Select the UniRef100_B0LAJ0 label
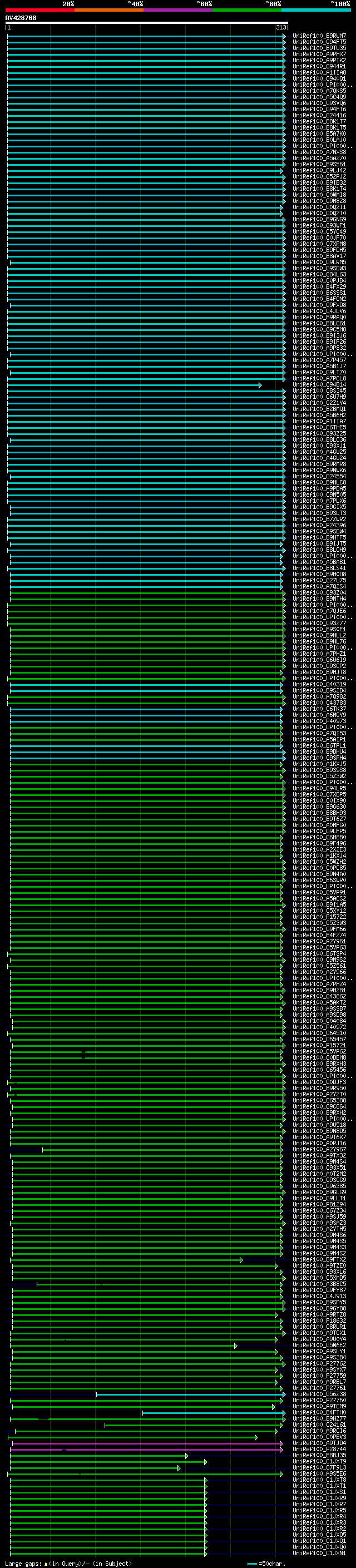 pyautogui.click(x=319, y=140)
